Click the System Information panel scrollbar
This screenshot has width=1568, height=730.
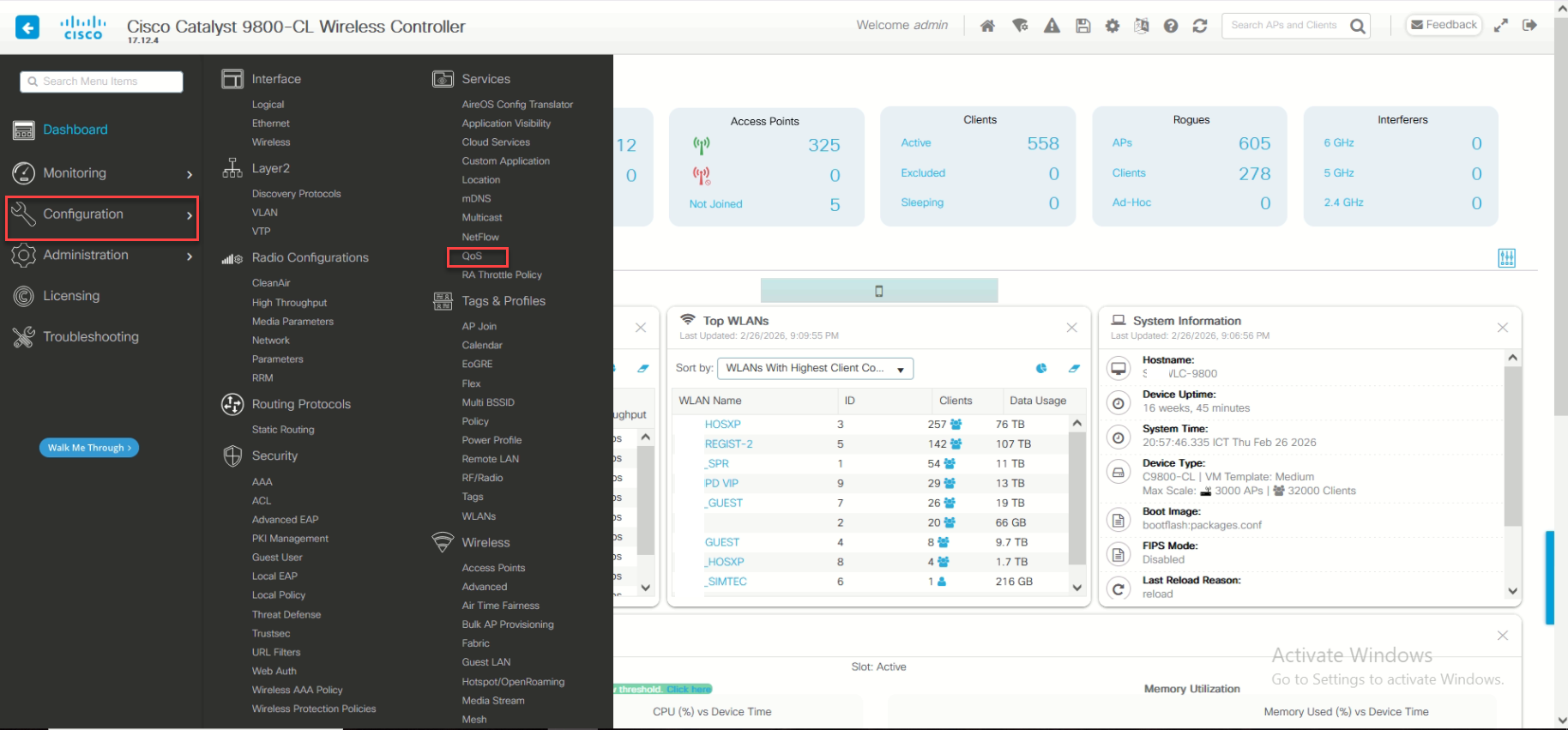[x=1512, y=446]
